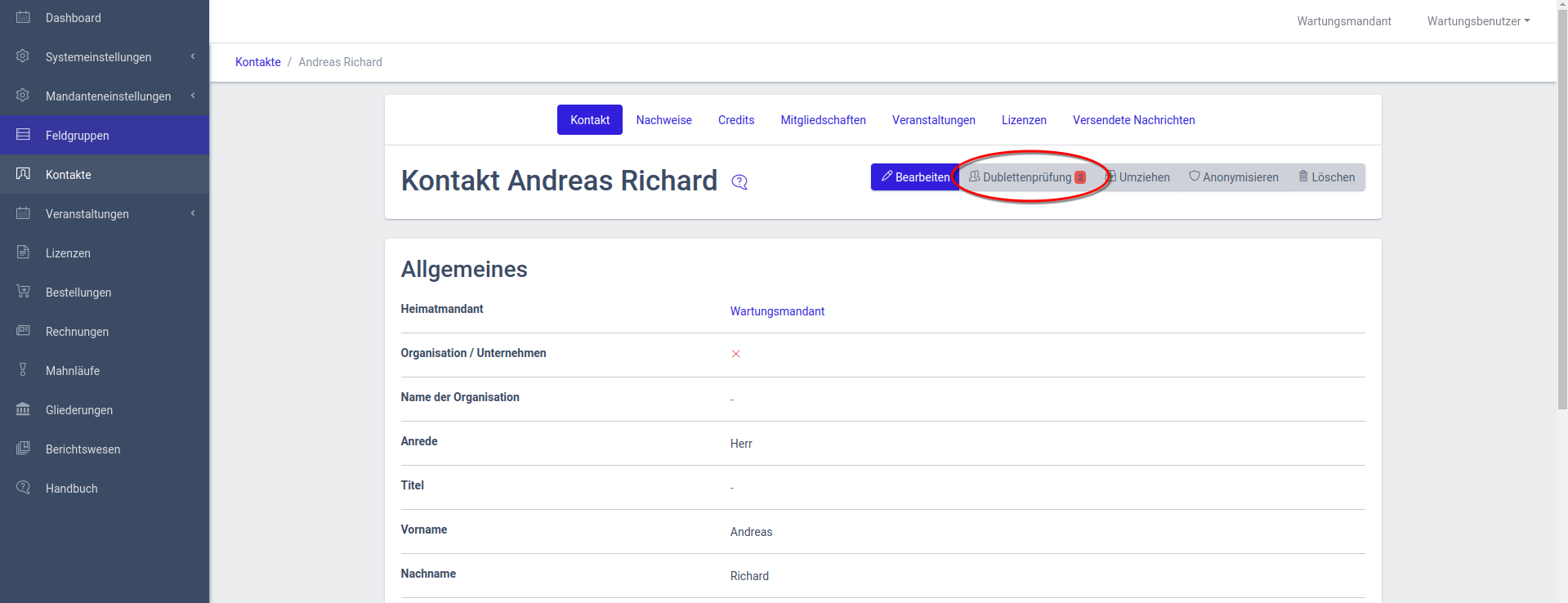Click the Bestellungen shopping cart icon
Screen dimensions: 1568x603
23,292
